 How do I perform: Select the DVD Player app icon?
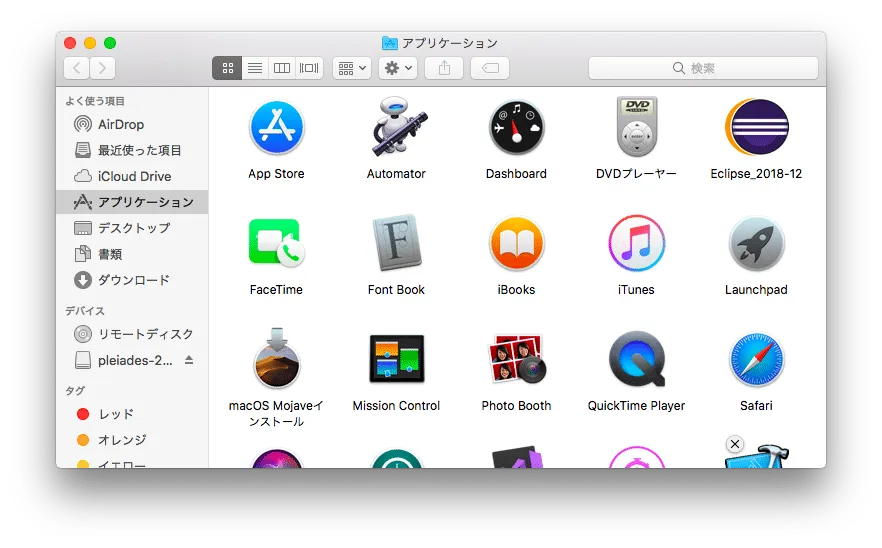(636, 127)
